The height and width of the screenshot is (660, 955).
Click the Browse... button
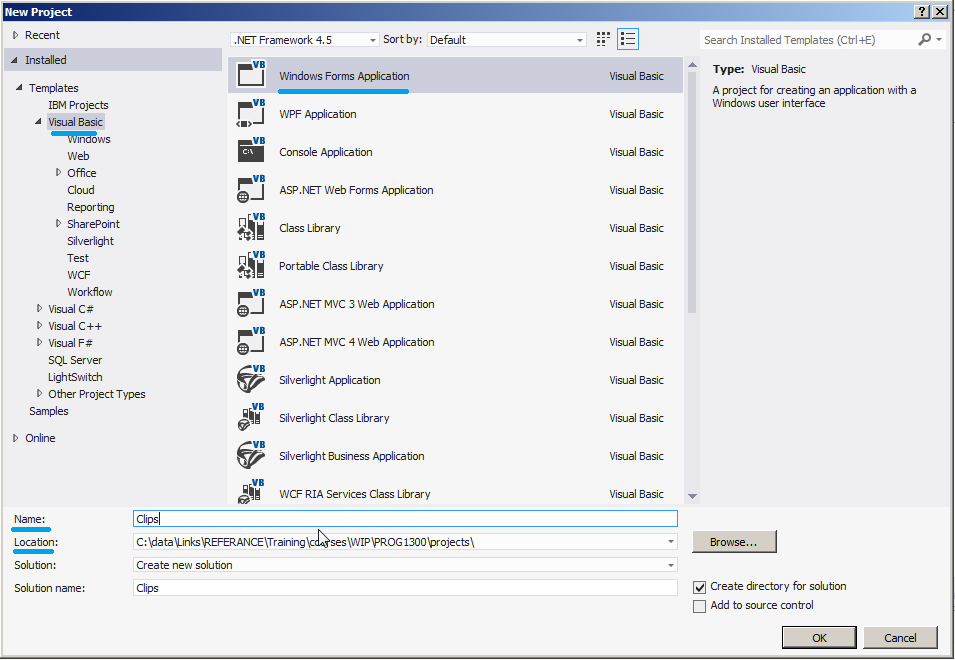point(733,542)
